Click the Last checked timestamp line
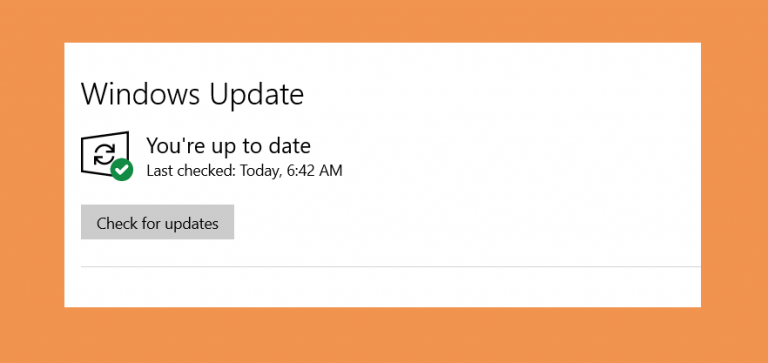The height and width of the screenshot is (363, 768). pyautogui.click(x=244, y=171)
